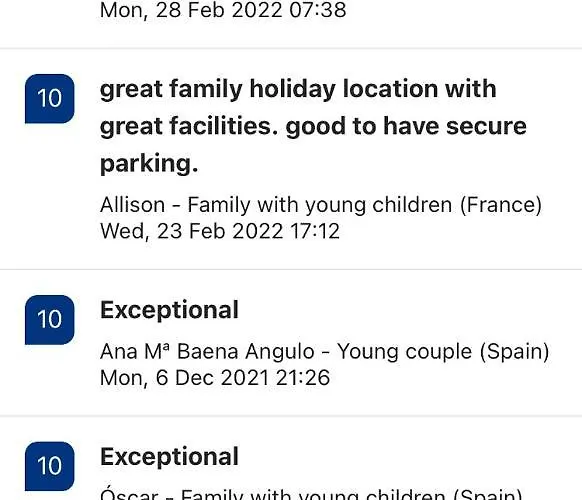Click reviewer line 'Allison - Family with young children'
This screenshot has width=582, height=500.
(321, 205)
